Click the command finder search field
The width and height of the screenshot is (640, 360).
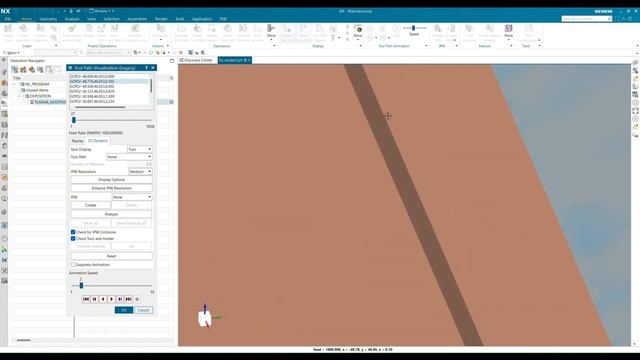point(587,19)
